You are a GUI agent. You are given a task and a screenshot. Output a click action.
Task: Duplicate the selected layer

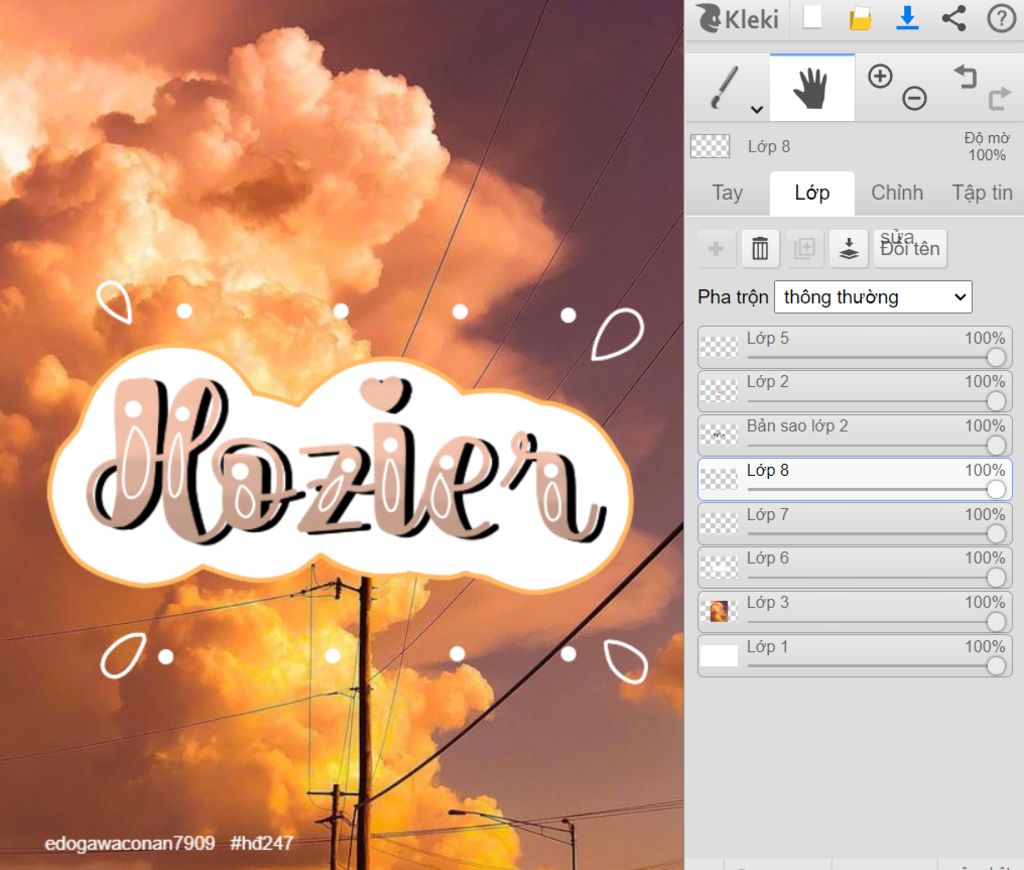805,248
